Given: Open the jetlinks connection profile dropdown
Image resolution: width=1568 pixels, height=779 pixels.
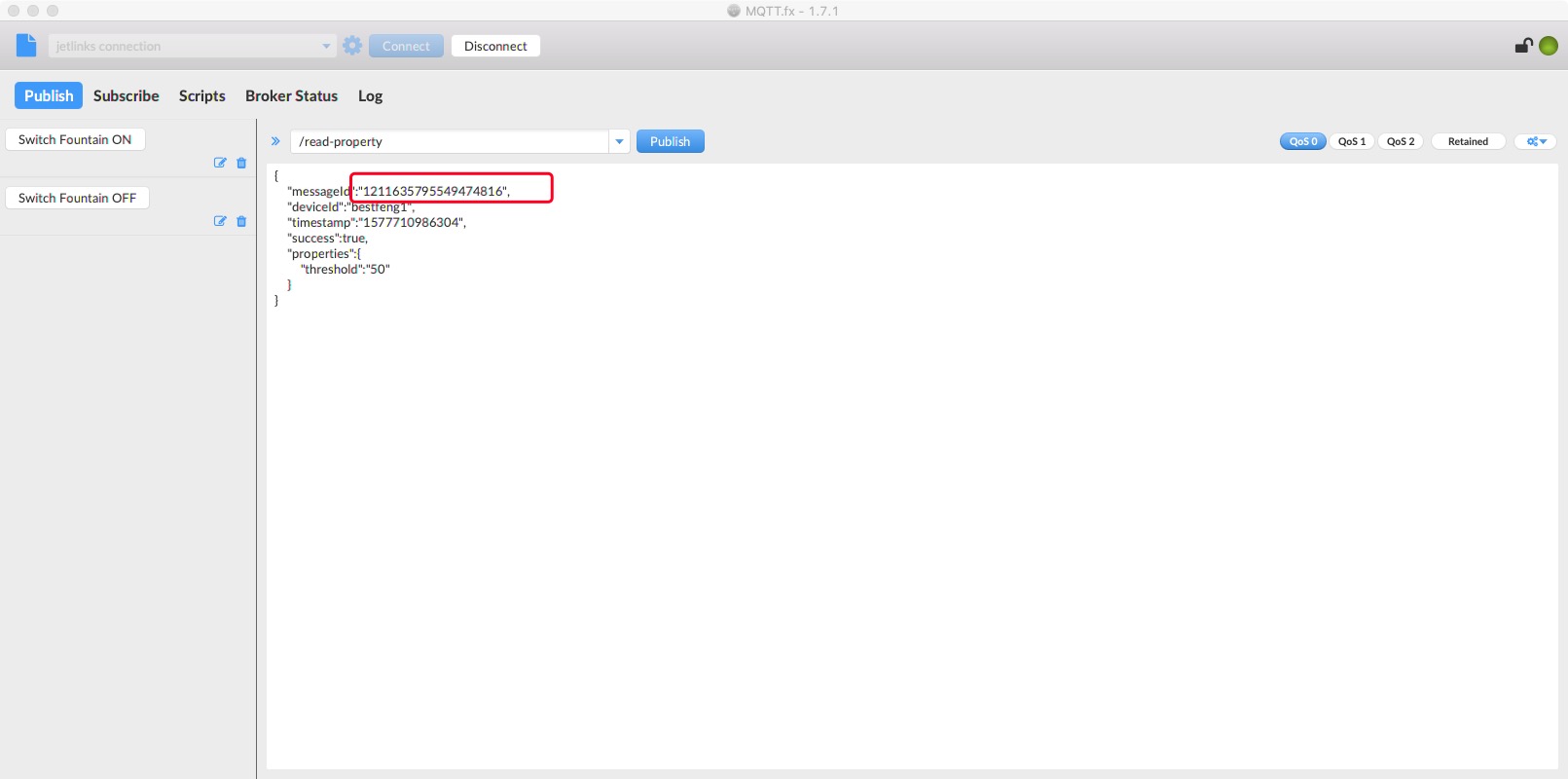Looking at the screenshot, I should tap(326, 46).
